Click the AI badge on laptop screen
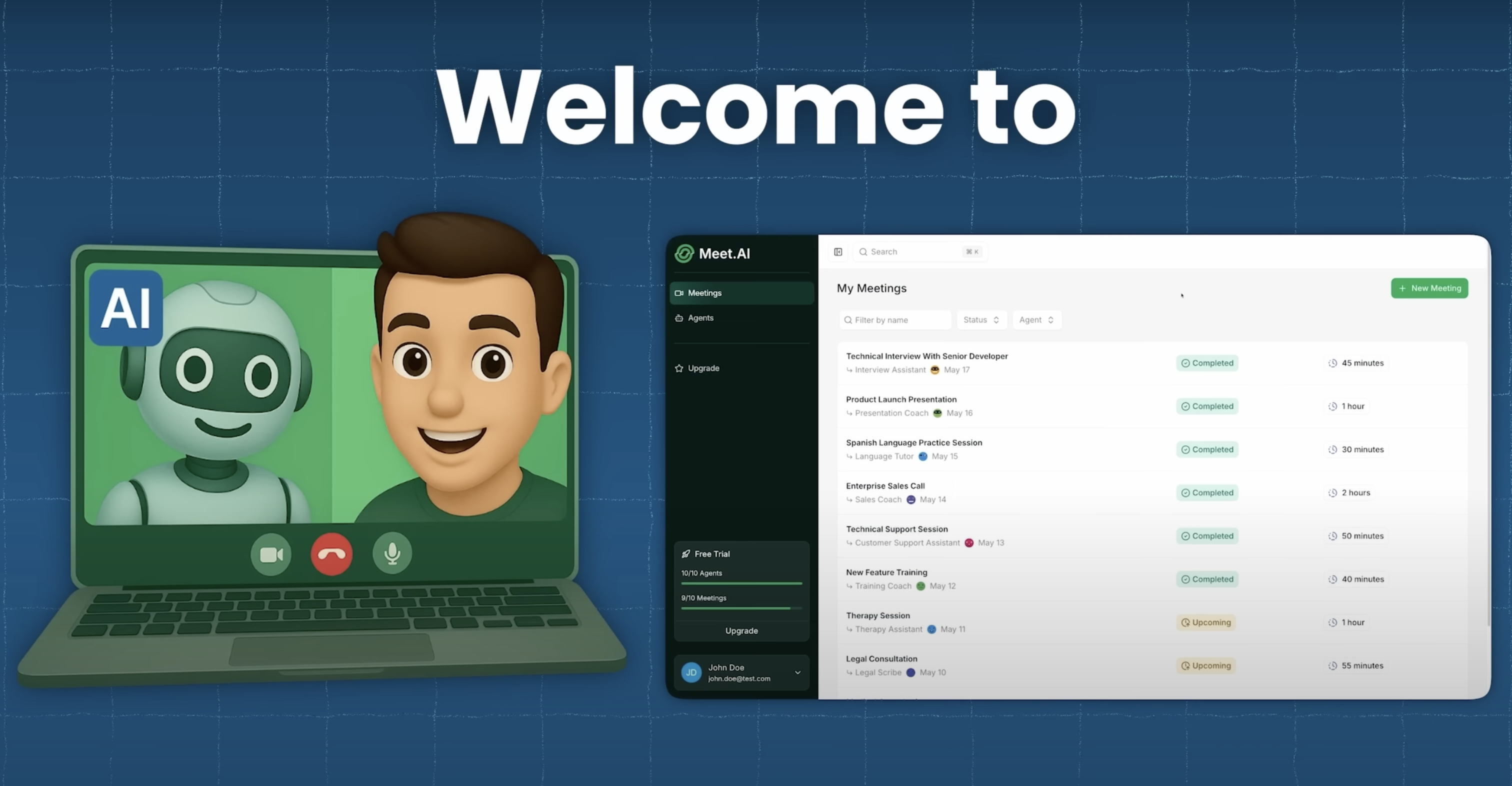 pos(126,308)
